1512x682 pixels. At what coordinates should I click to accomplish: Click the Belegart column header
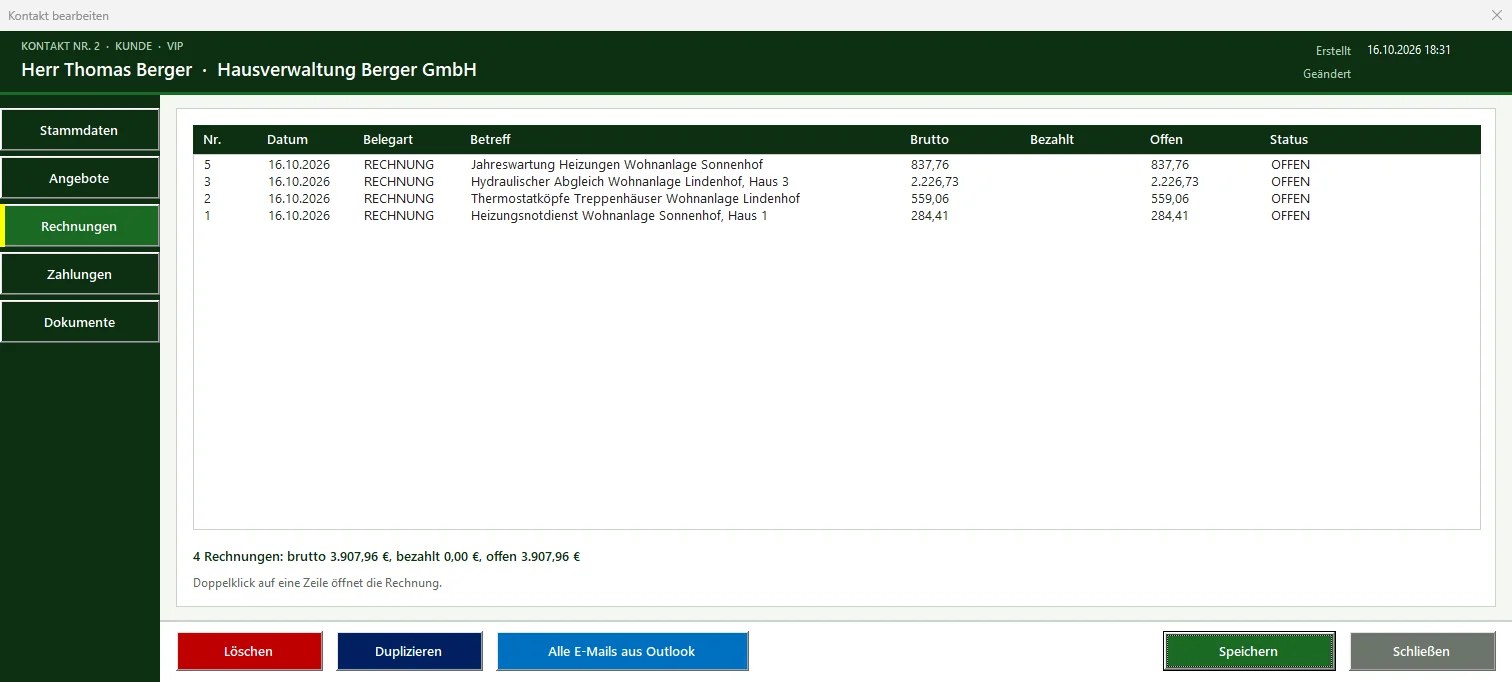(x=388, y=140)
